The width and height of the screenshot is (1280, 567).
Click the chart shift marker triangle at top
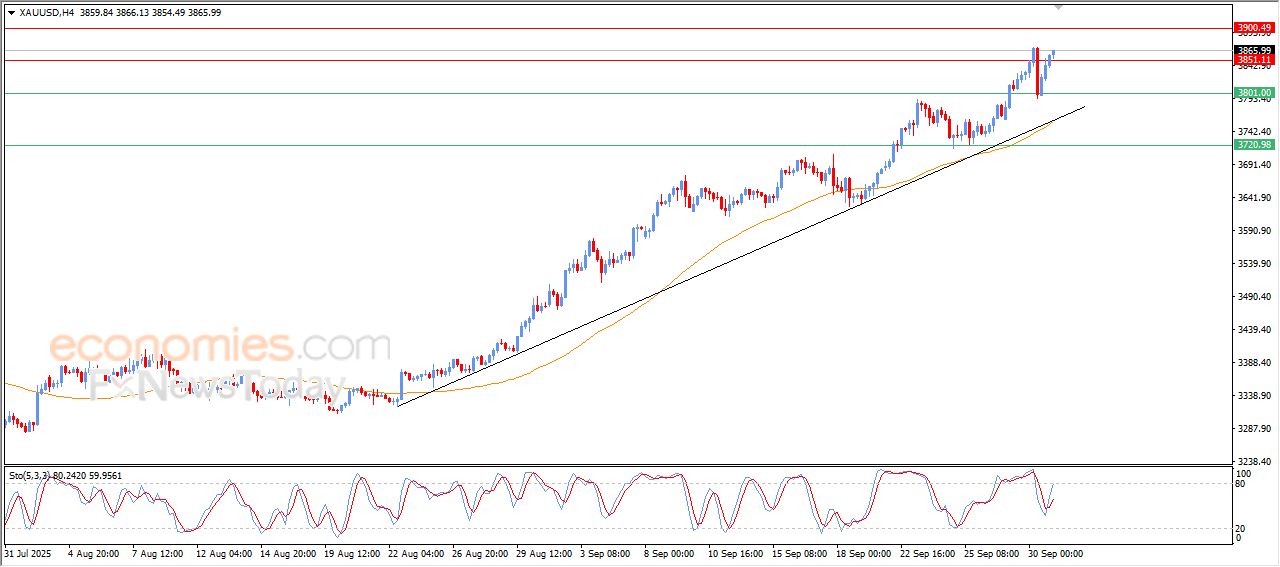click(x=1059, y=8)
